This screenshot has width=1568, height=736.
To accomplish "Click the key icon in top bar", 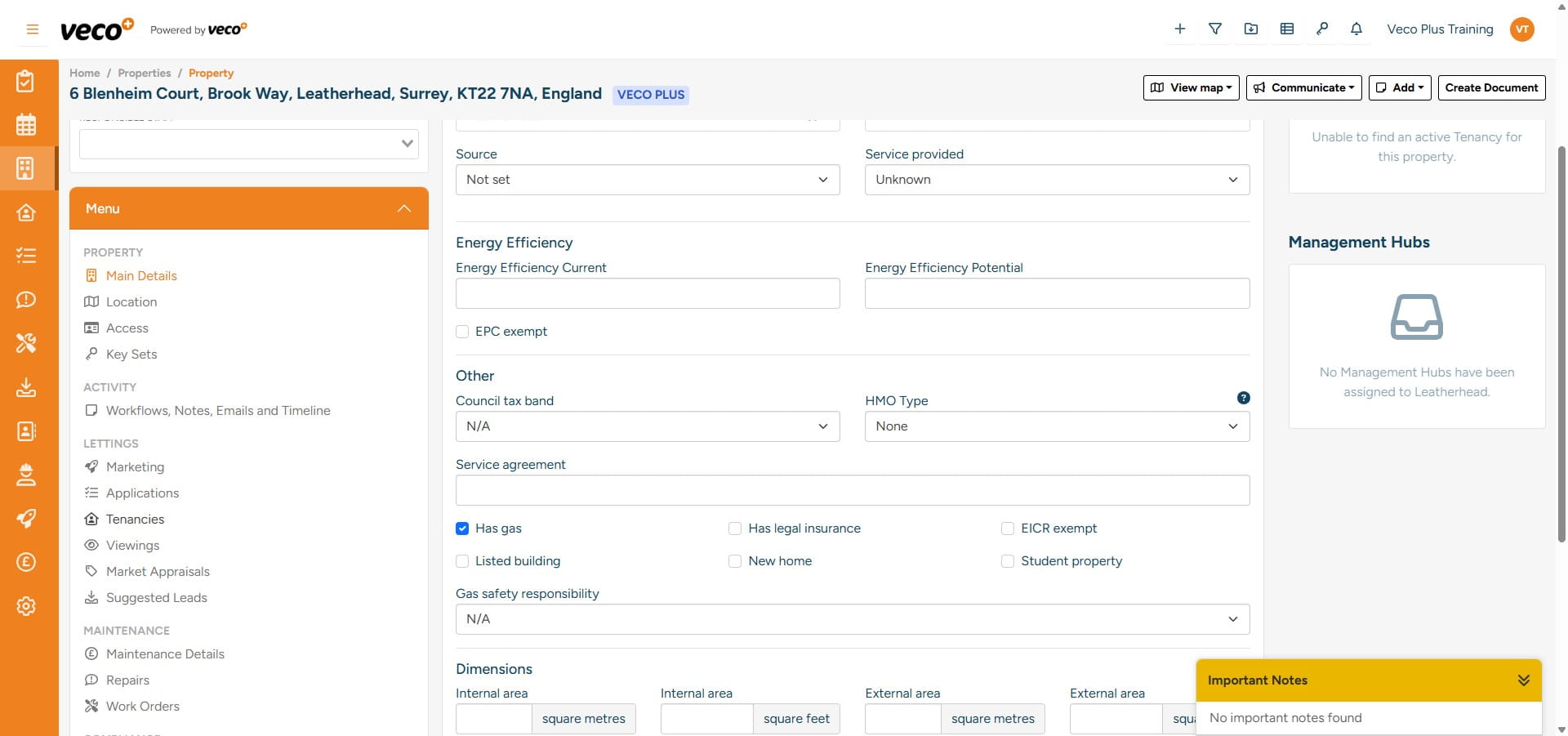I will [x=1321, y=29].
